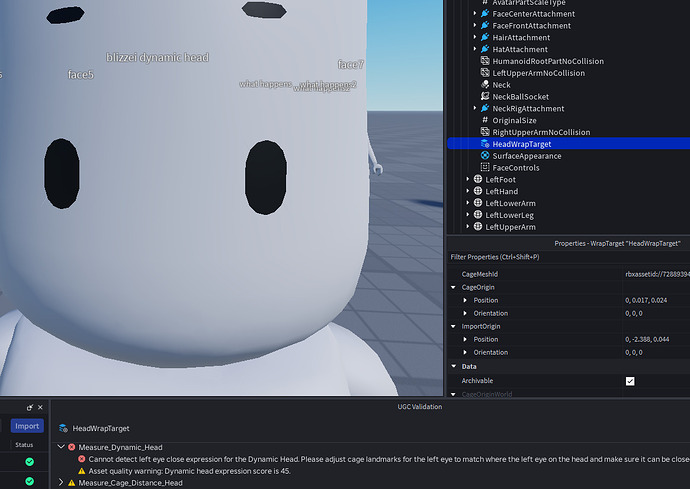Select FaceControls in the Explorer

pyautogui.click(x=516, y=168)
